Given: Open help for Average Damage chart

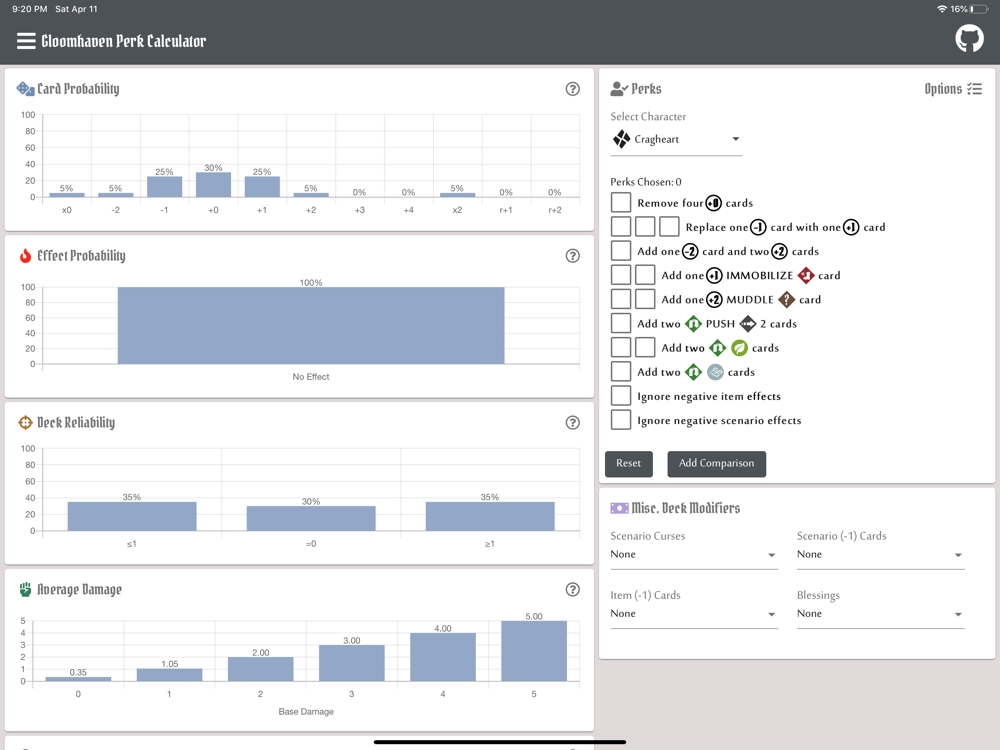Looking at the screenshot, I should point(573,590).
